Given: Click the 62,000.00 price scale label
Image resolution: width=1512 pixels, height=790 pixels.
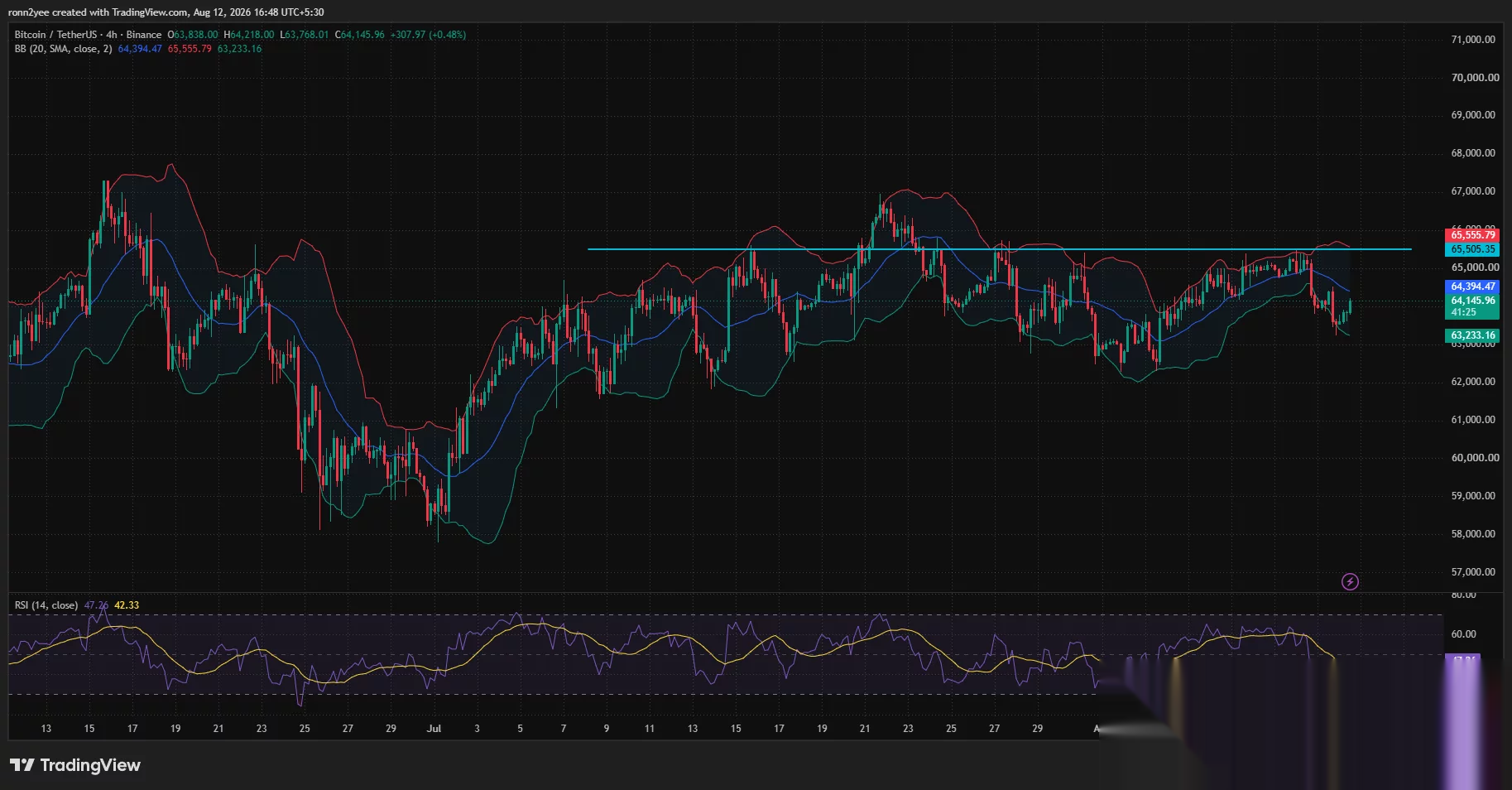Looking at the screenshot, I should pyautogui.click(x=1473, y=382).
